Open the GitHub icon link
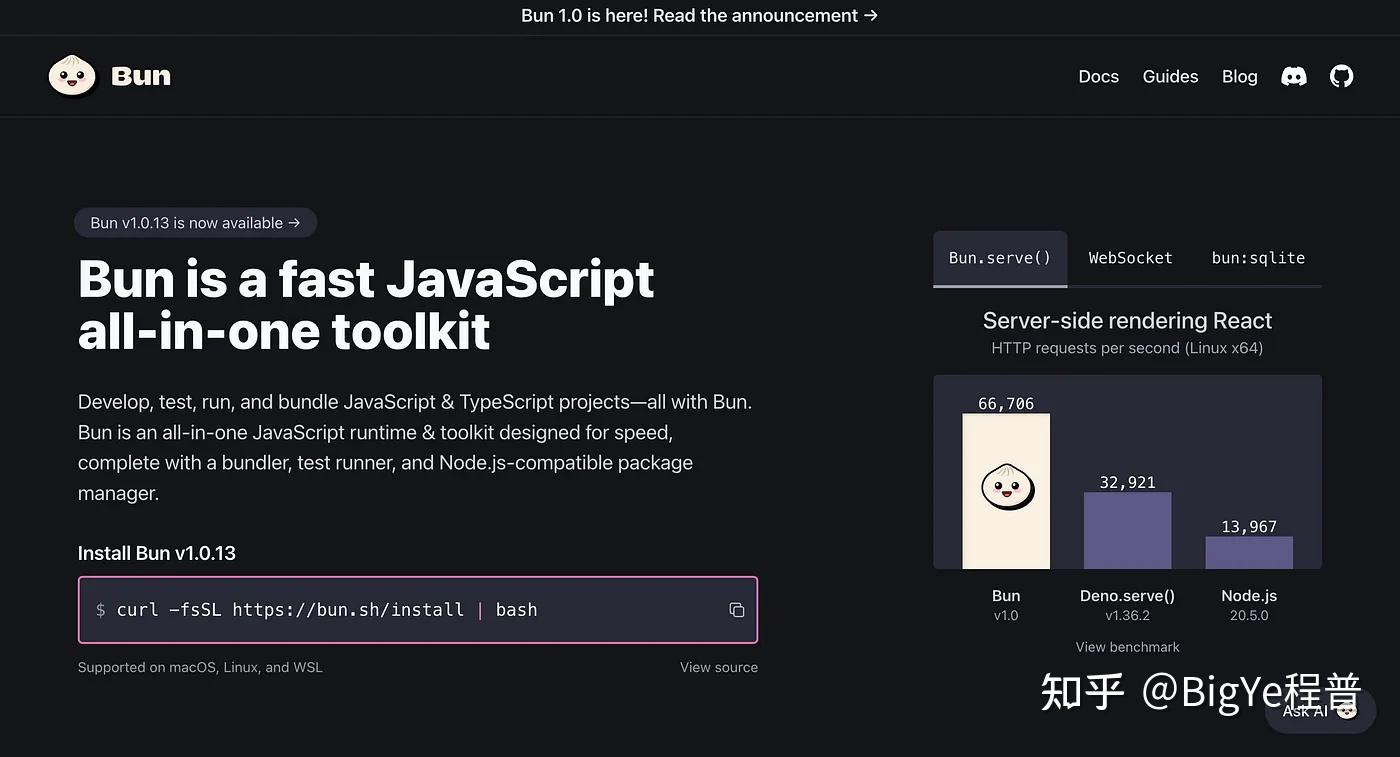This screenshot has width=1400, height=757. tap(1341, 77)
